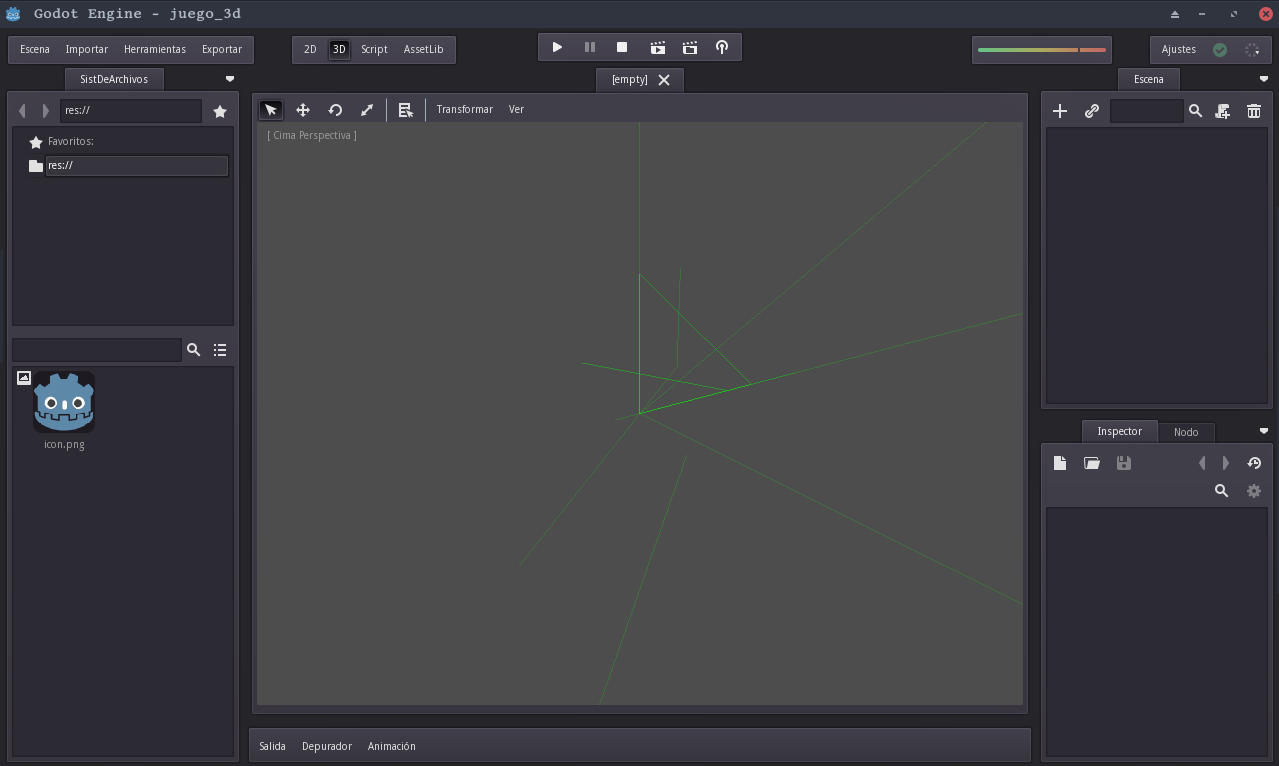This screenshot has height=766, width=1279.
Task: Instance scene link icon
Action: click(x=1092, y=111)
